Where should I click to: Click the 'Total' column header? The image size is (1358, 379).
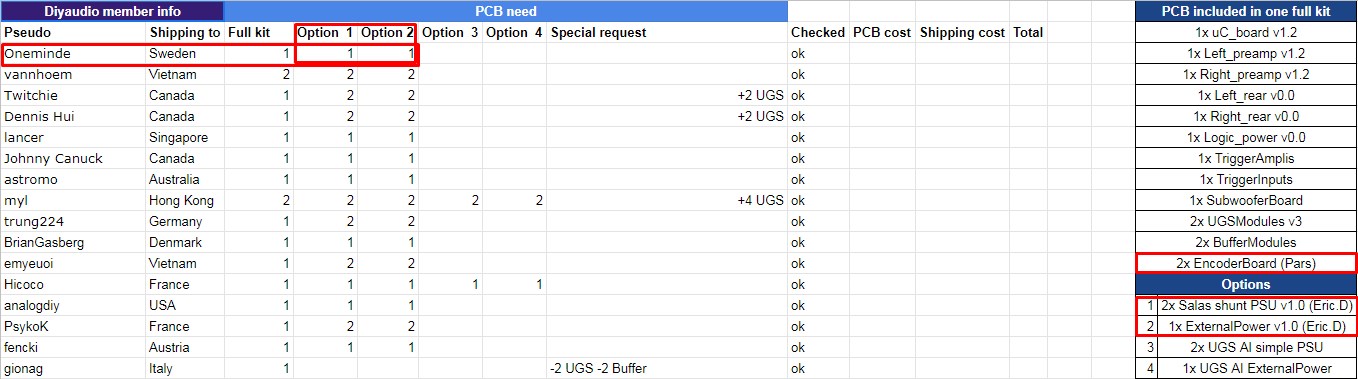click(x=1029, y=32)
